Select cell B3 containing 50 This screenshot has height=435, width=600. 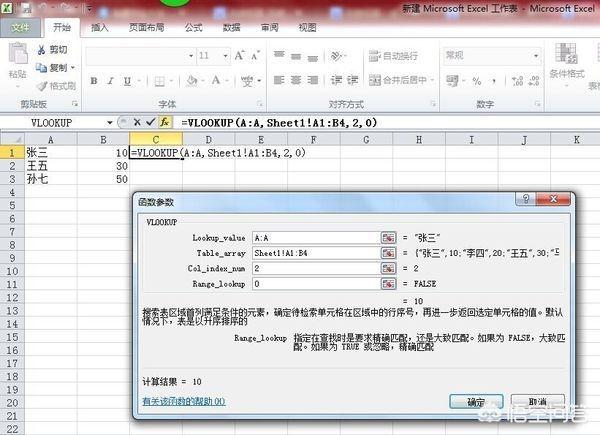tap(103, 179)
